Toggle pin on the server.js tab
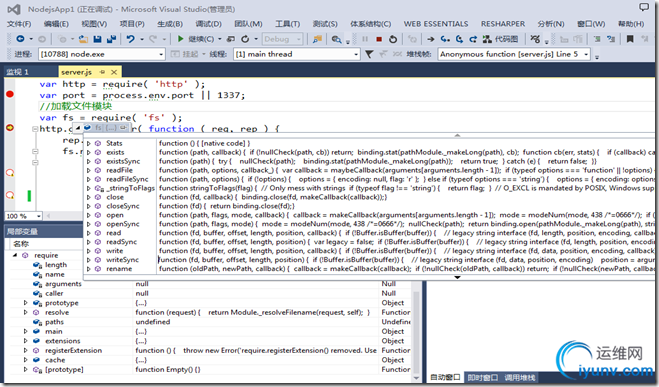The width and height of the screenshot is (659, 387). 102,72
